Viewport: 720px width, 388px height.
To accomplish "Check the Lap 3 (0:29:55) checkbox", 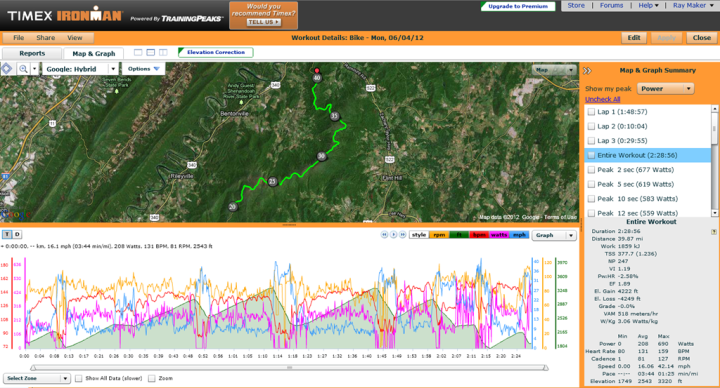I will [591, 141].
